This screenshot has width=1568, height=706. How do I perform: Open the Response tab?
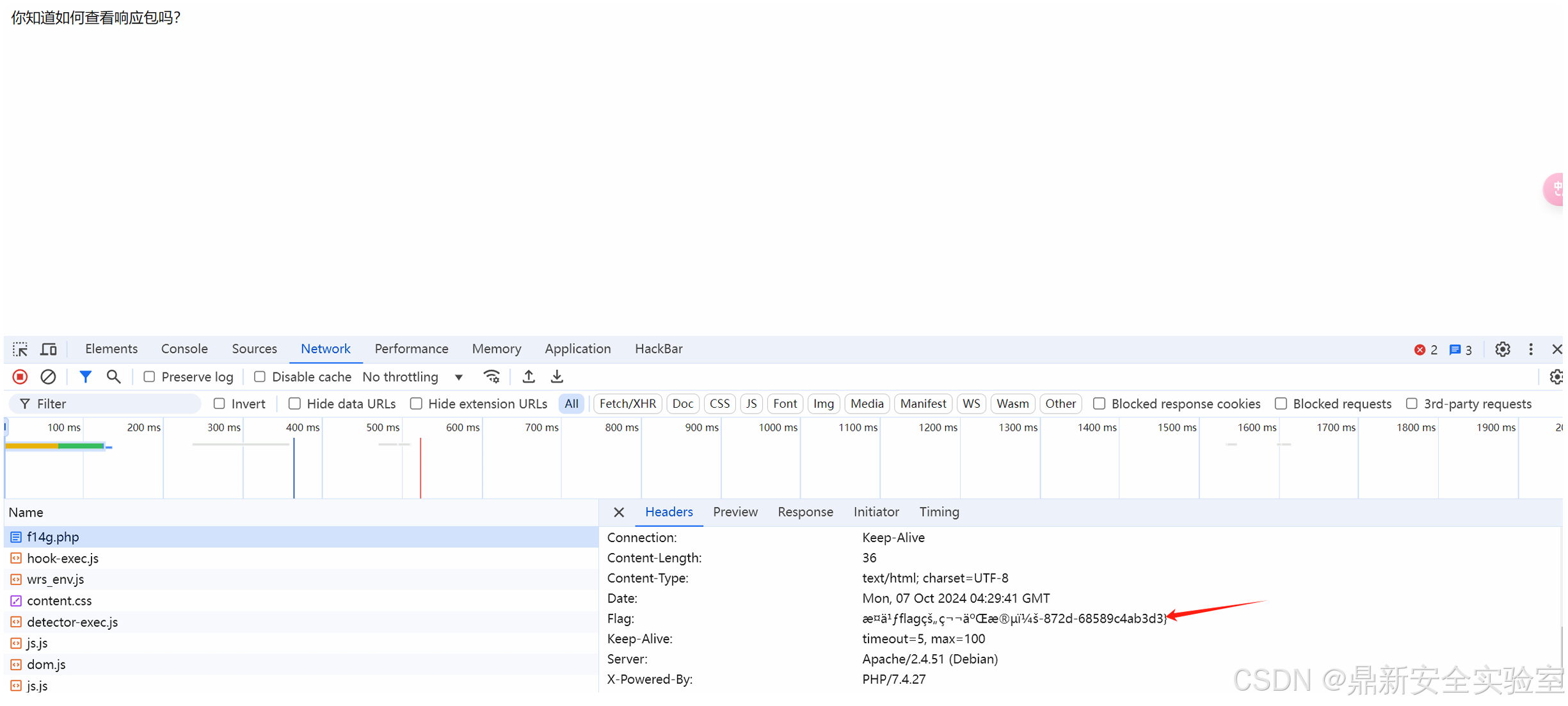pyautogui.click(x=804, y=512)
